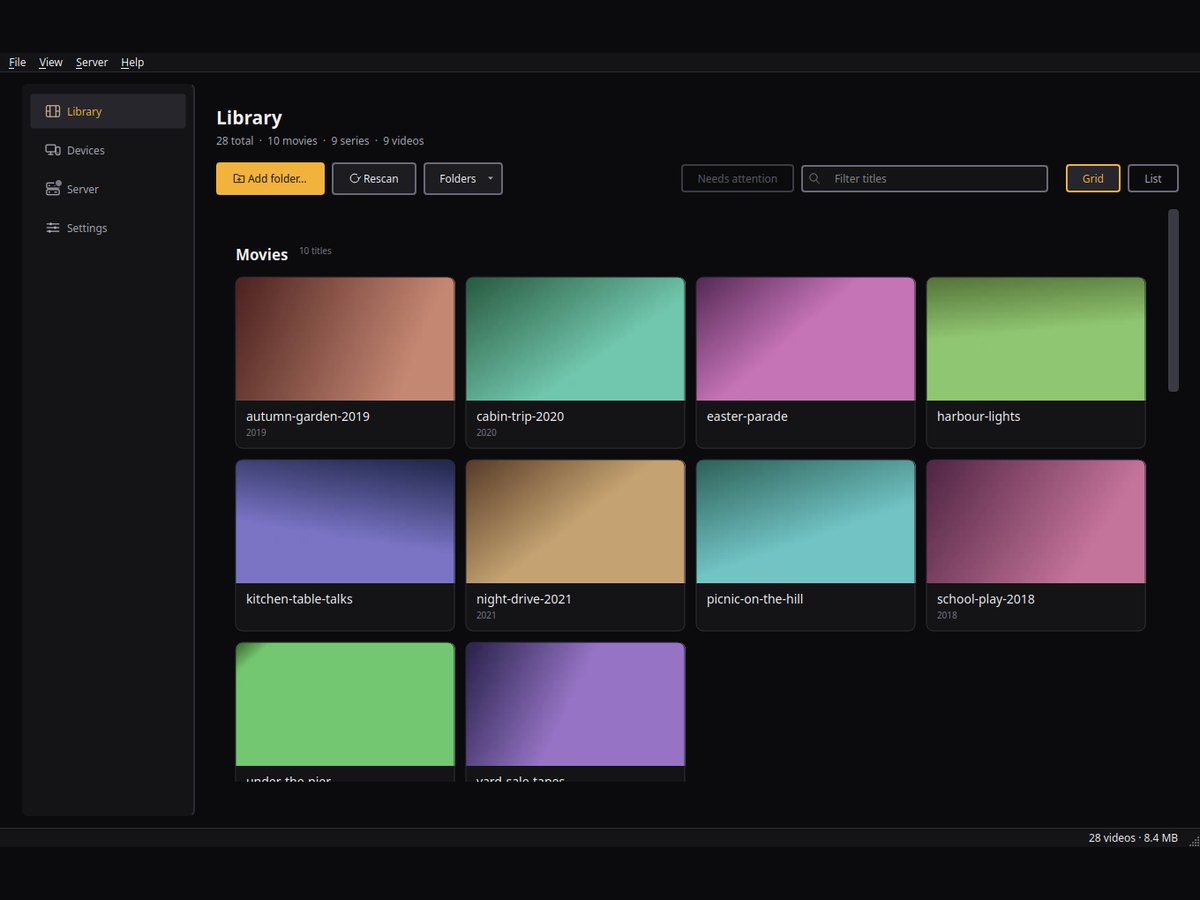Open the green under-the-pier thumbnail
1200x900 pixels.
pos(345,705)
